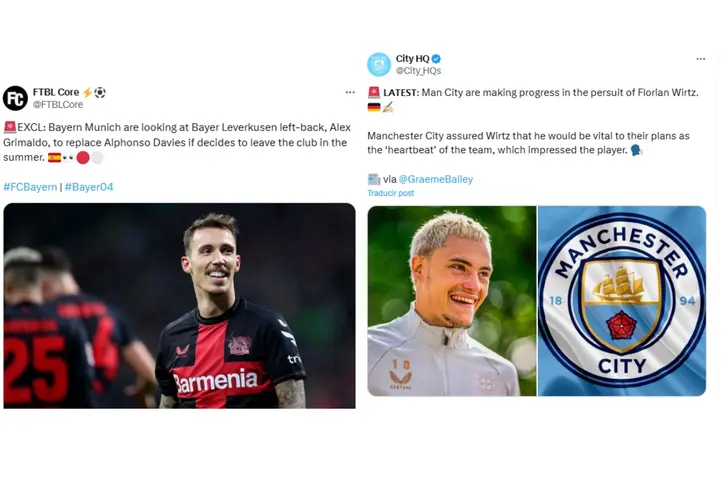Click the City HQ verified badge
This screenshot has width=728, height=488.
pyautogui.click(x=436, y=59)
